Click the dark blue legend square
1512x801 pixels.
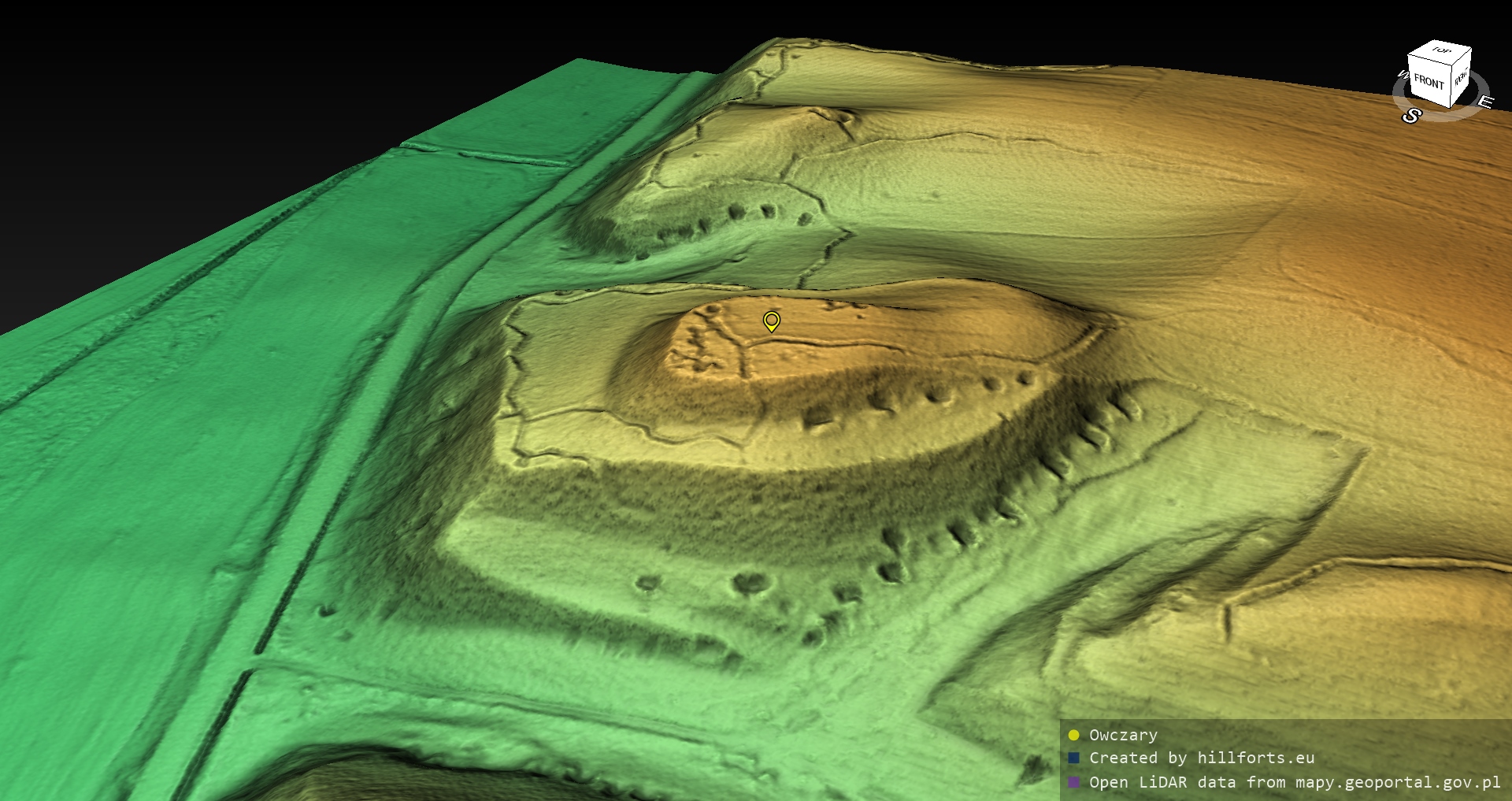[x=1073, y=758]
